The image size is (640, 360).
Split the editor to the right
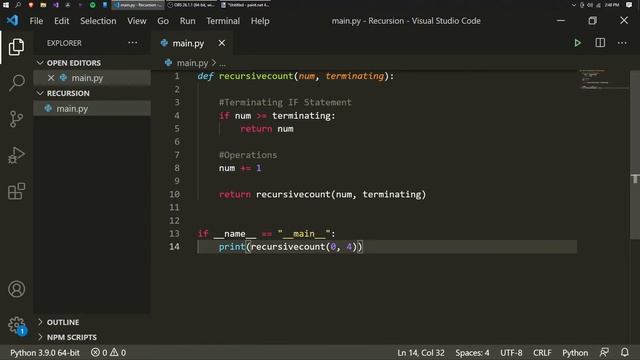[600, 43]
